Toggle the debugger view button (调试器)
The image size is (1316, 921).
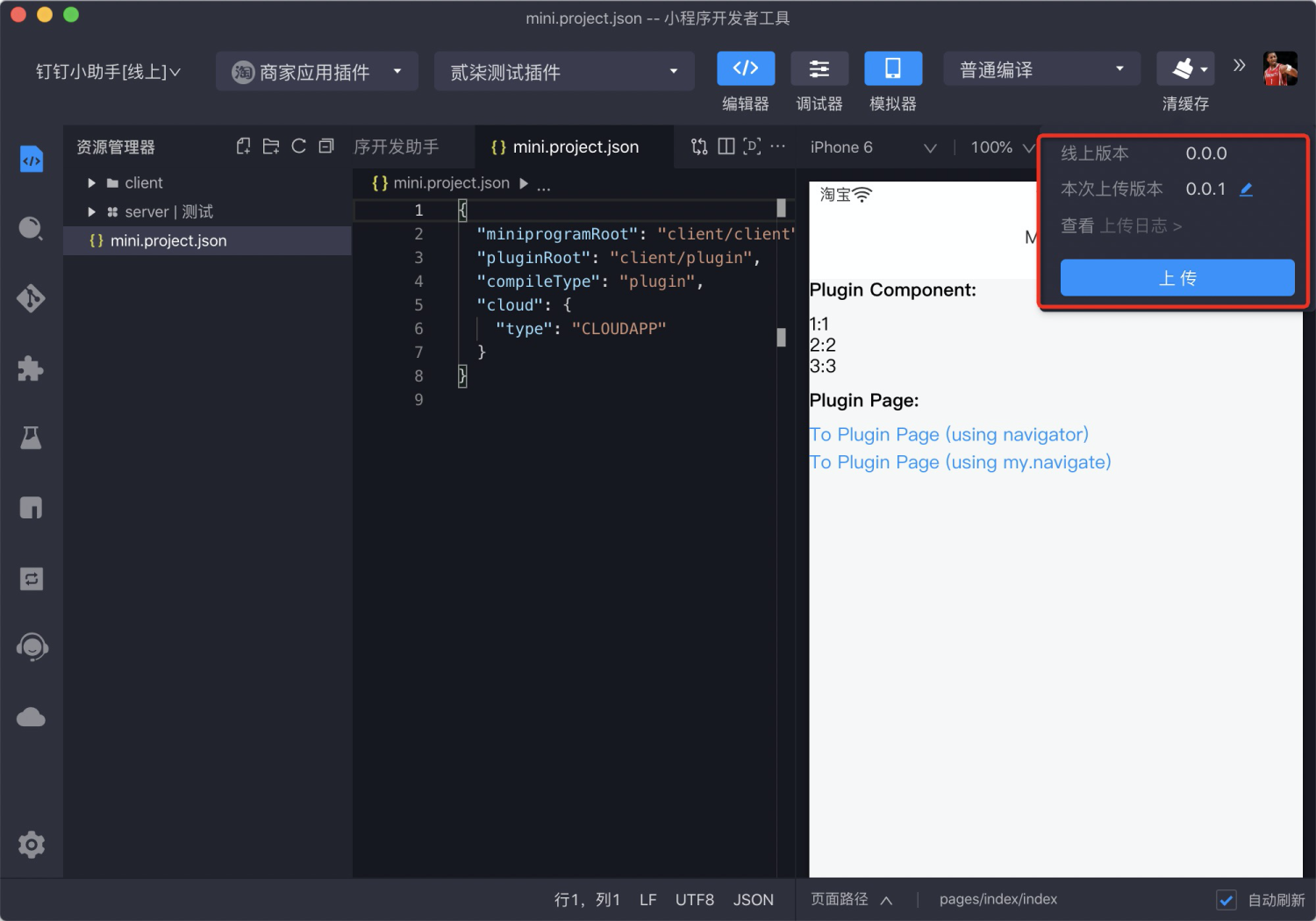[819, 68]
